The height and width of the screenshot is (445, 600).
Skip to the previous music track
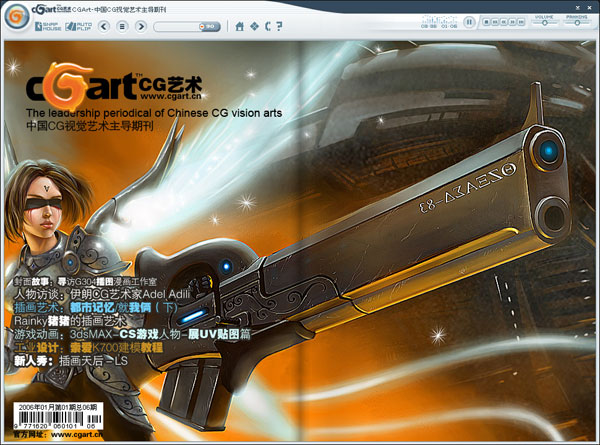click(x=495, y=22)
